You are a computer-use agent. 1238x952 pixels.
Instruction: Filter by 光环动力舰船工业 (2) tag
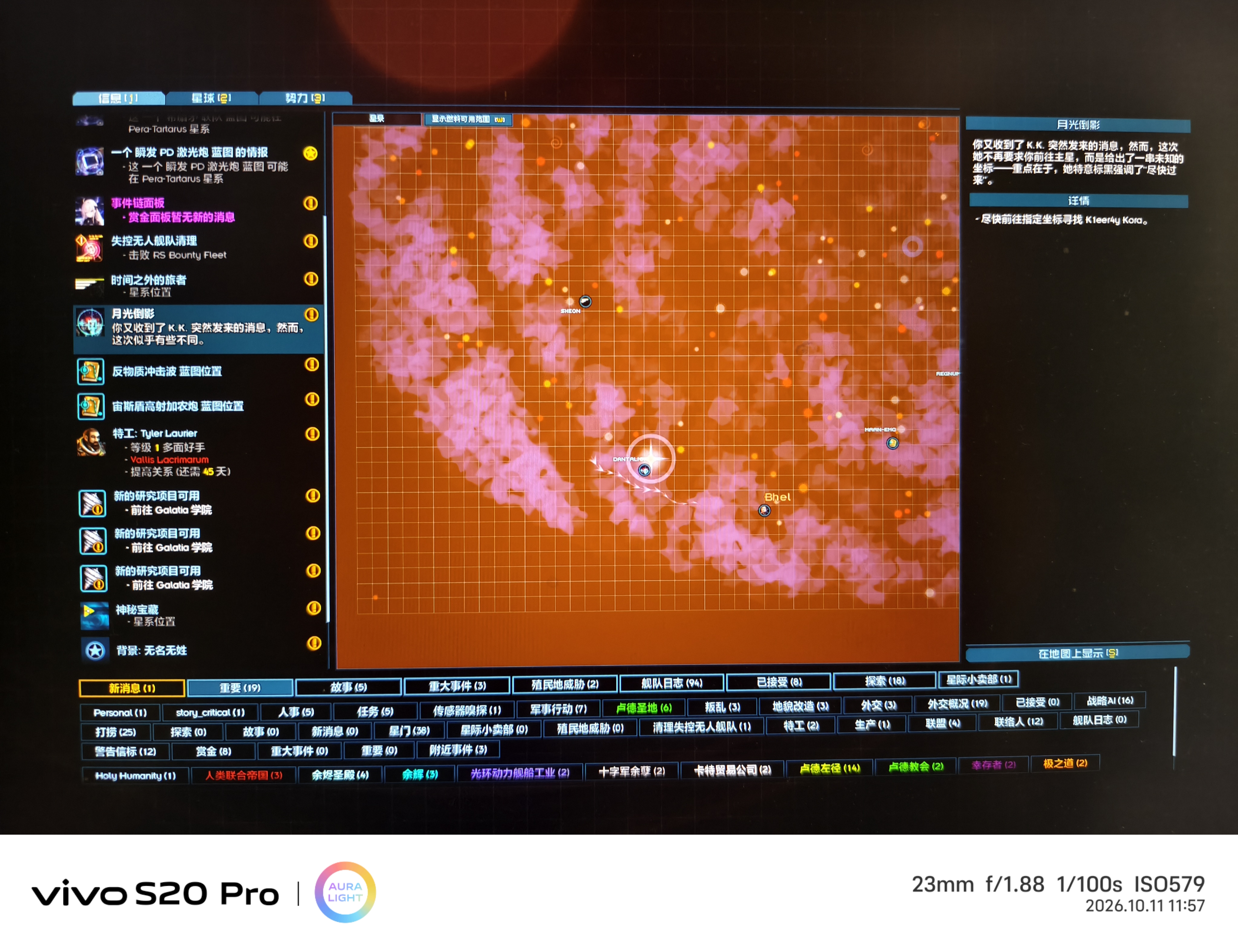(x=520, y=772)
